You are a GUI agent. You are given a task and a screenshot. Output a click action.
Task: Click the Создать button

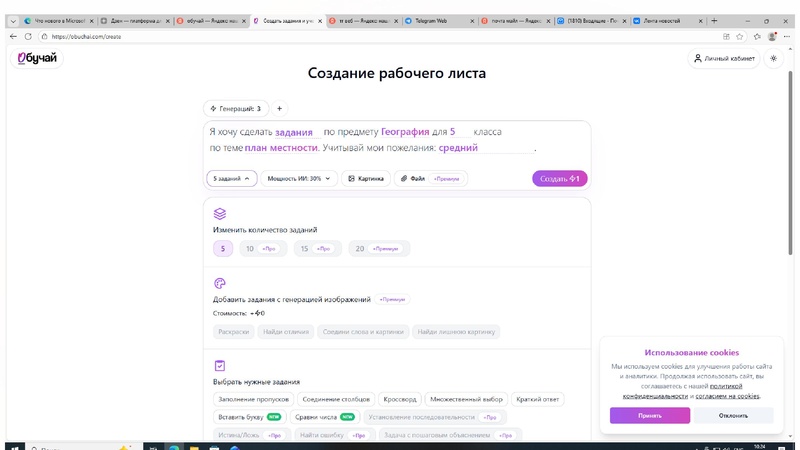[x=560, y=179]
